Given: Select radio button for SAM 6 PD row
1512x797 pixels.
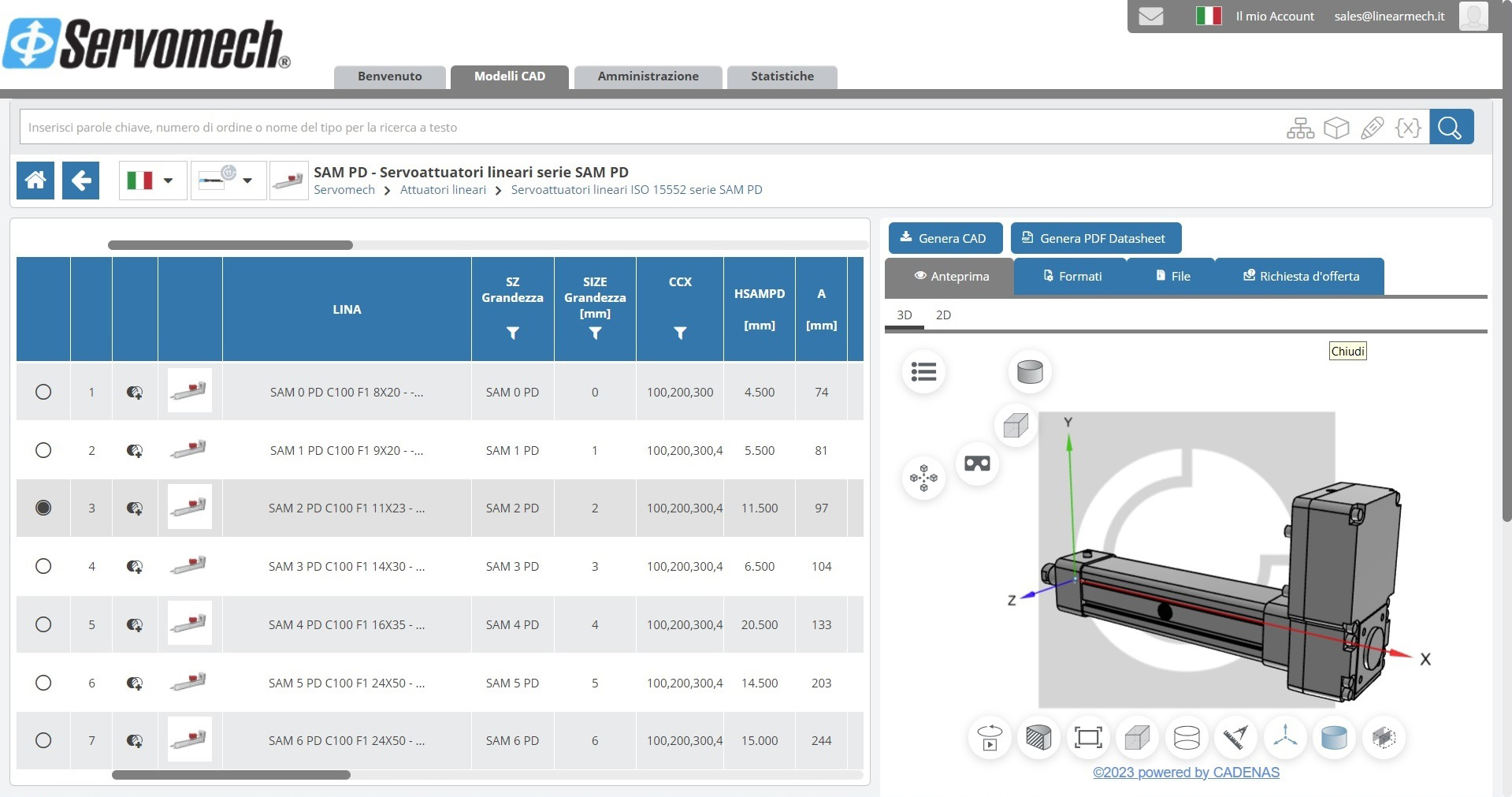Looking at the screenshot, I should [43, 740].
